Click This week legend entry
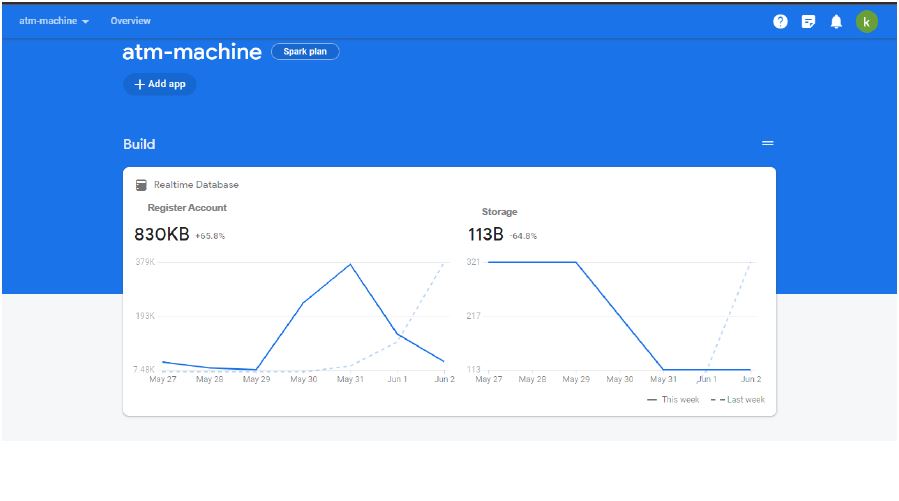This screenshot has width=899, height=501. (673, 400)
